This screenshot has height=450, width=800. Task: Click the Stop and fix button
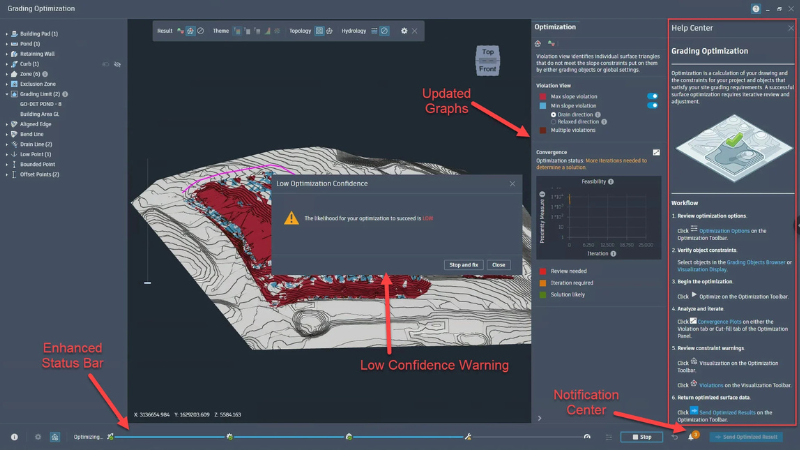click(x=463, y=264)
